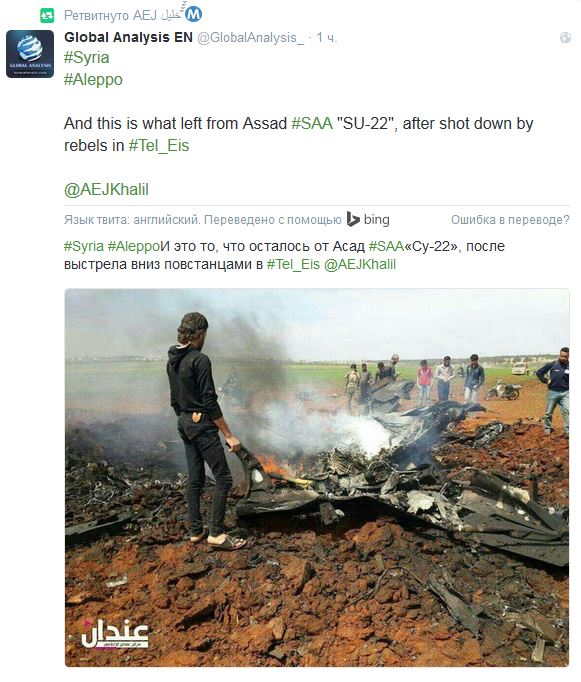Open @AEJKhalil in the translated text
This screenshot has width=581, height=682.
[360, 264]
